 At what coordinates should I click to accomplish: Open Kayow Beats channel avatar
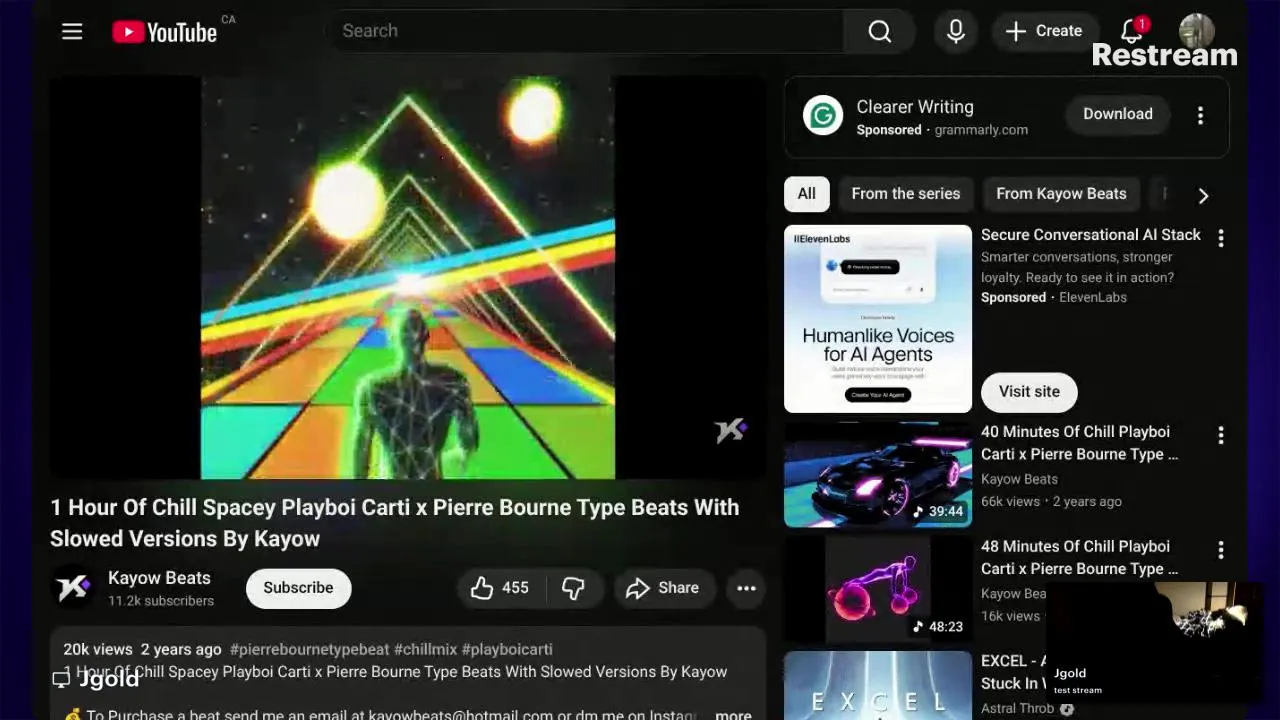[x=72, y=587]
